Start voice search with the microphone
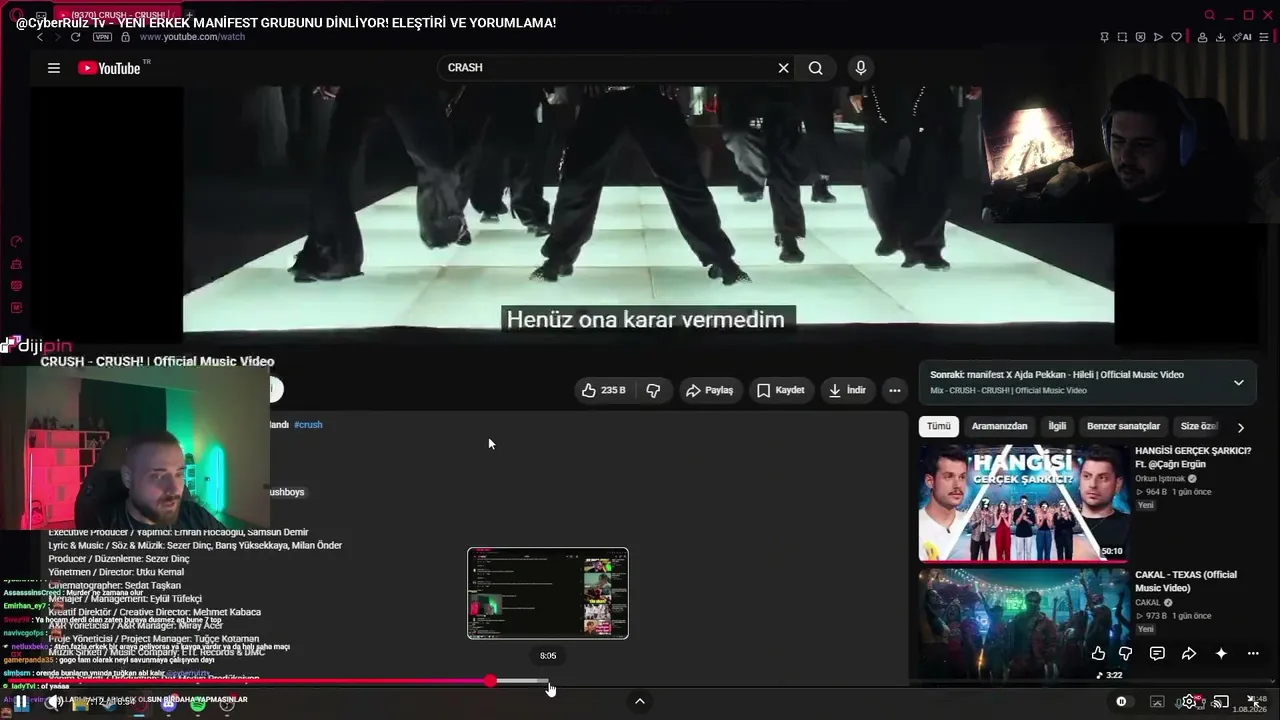 pos(860,68)
